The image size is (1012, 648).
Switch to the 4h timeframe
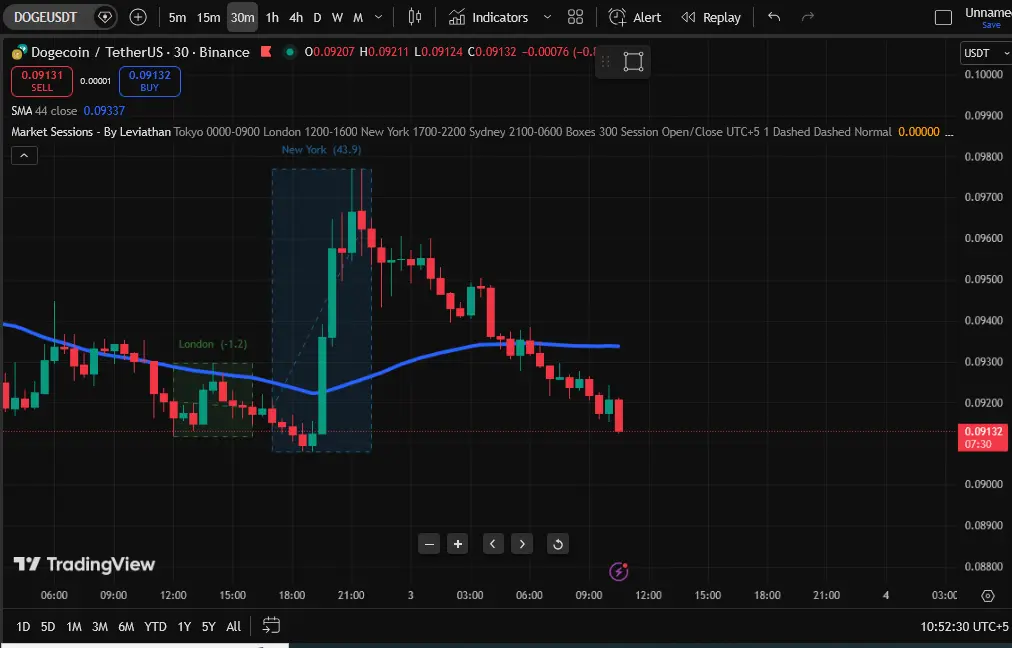(x=296, y=17)
